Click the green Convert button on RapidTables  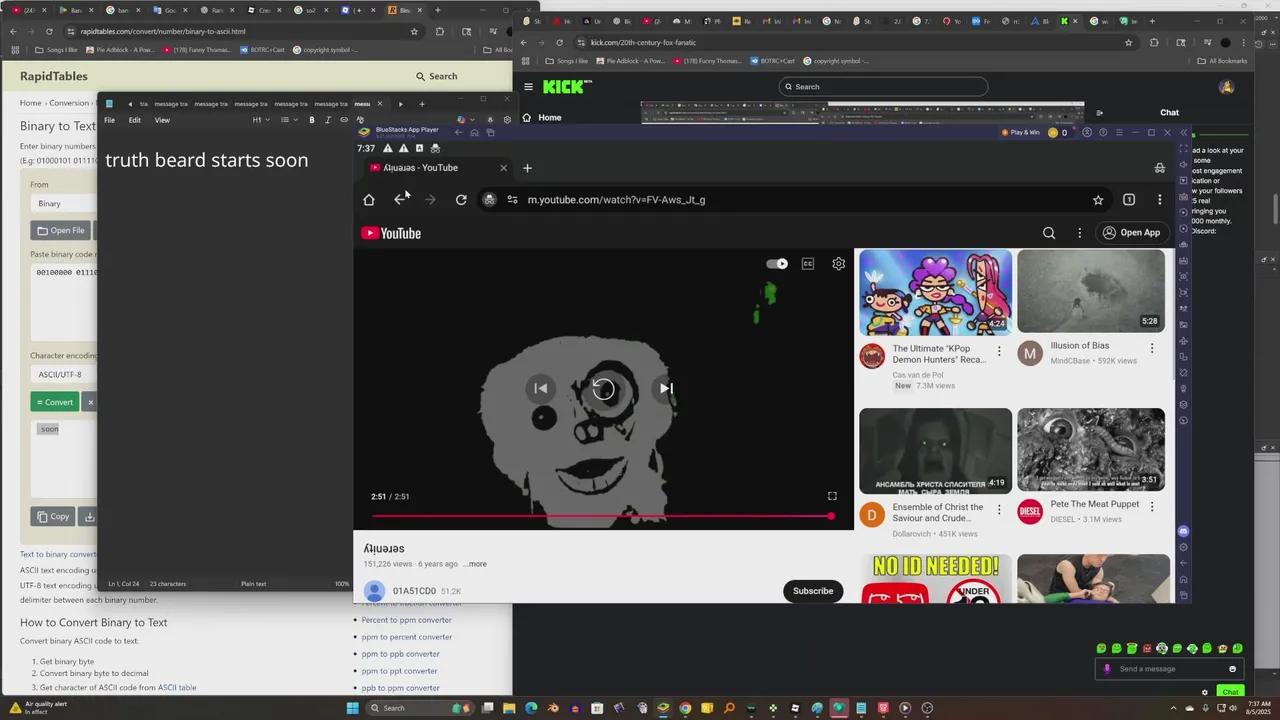pos(54,402)
